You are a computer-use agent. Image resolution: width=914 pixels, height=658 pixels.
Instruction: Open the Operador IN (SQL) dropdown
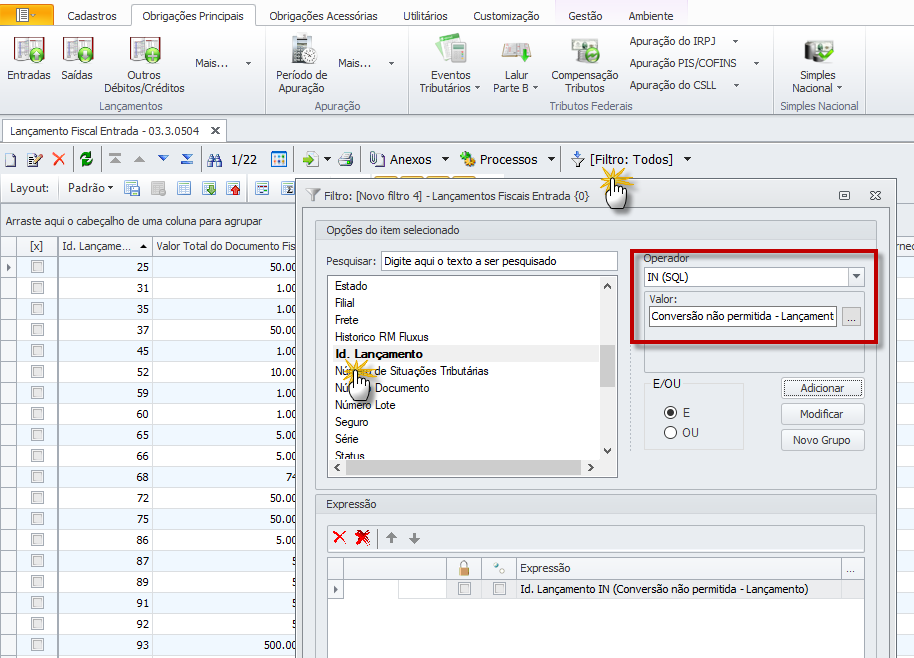[856, 277]
